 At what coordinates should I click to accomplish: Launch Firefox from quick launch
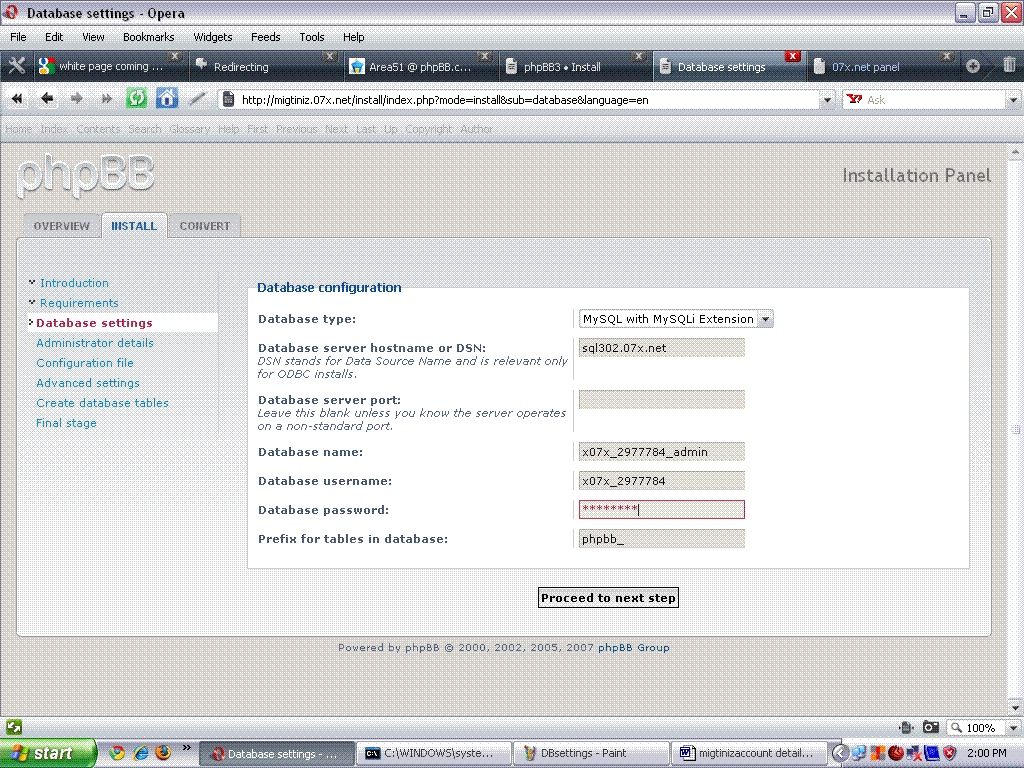(x=163, y=753)
